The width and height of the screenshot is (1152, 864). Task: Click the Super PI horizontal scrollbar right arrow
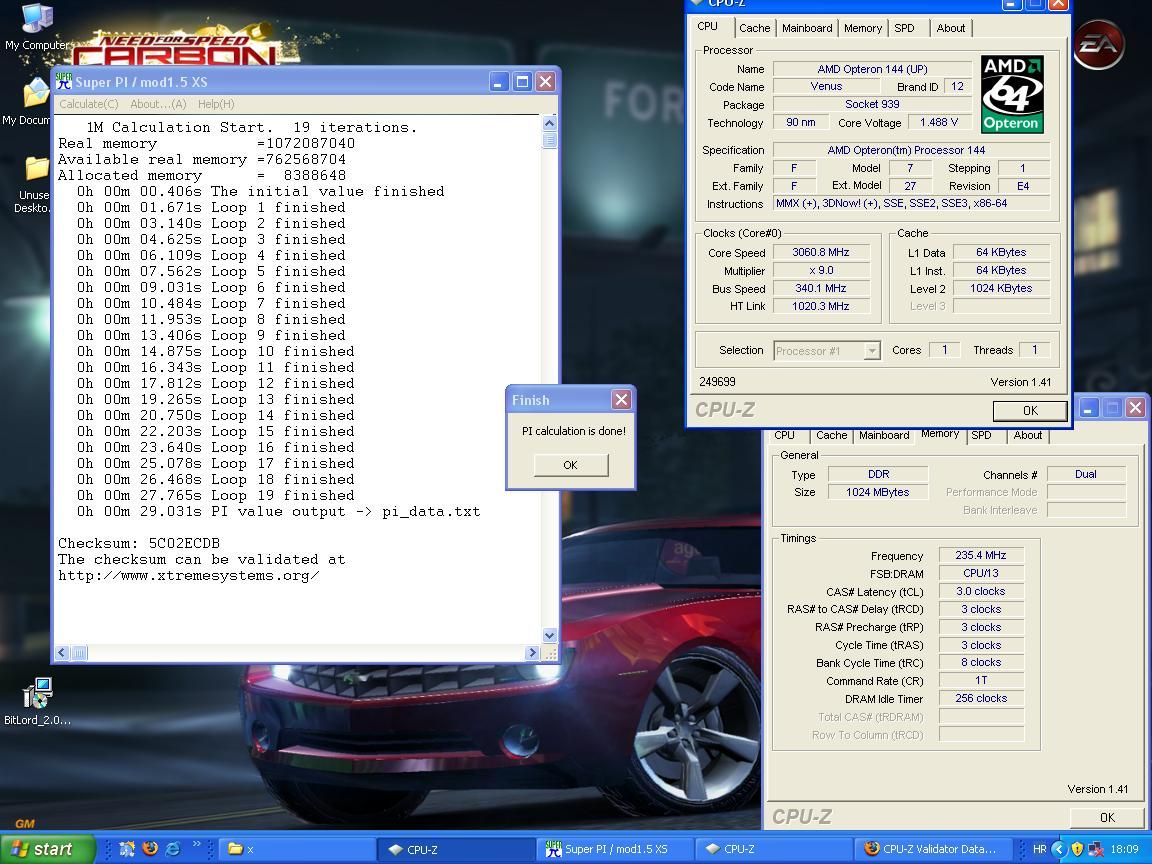click(533, 652)
